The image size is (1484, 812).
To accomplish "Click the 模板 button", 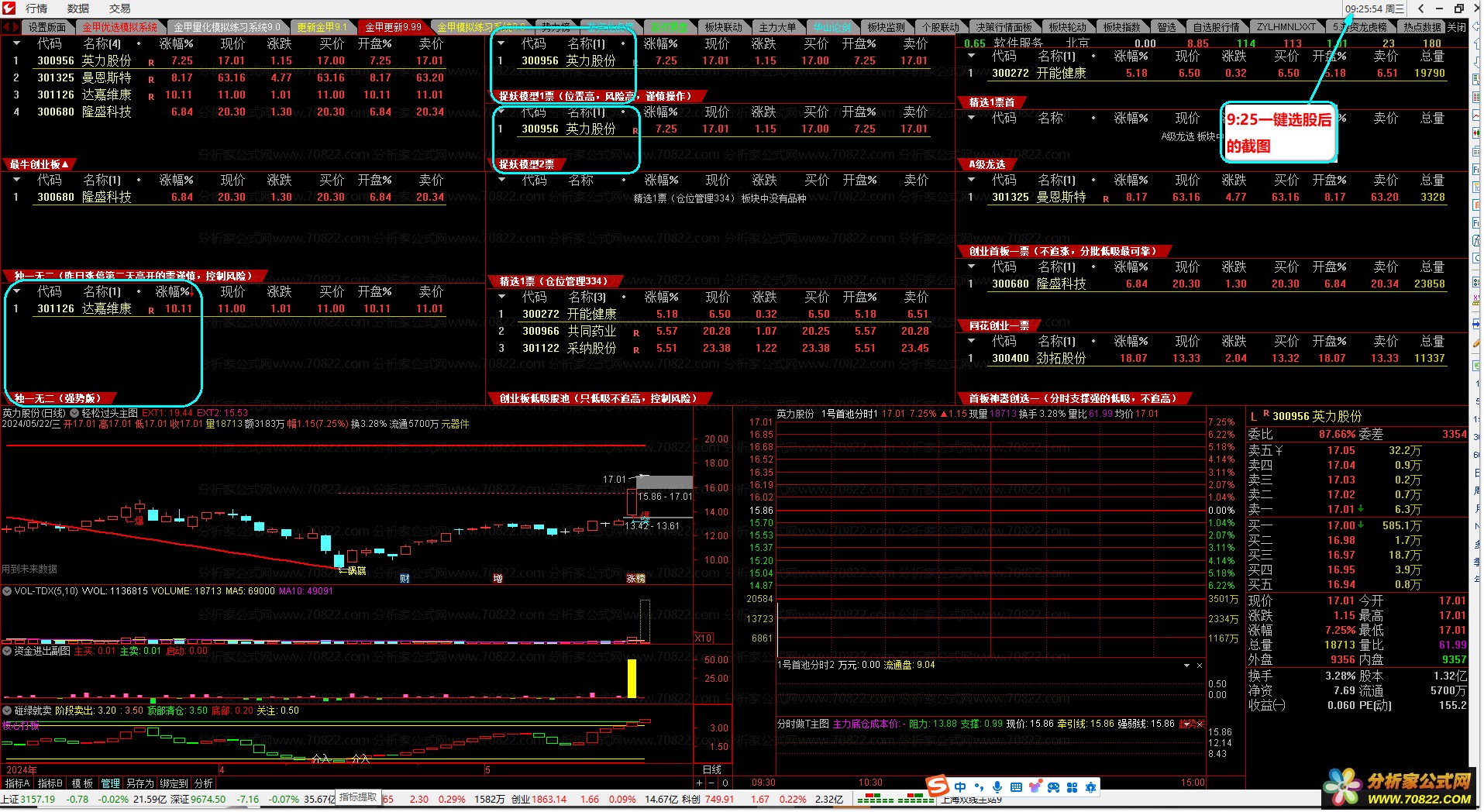I will [x=82, y=783].
